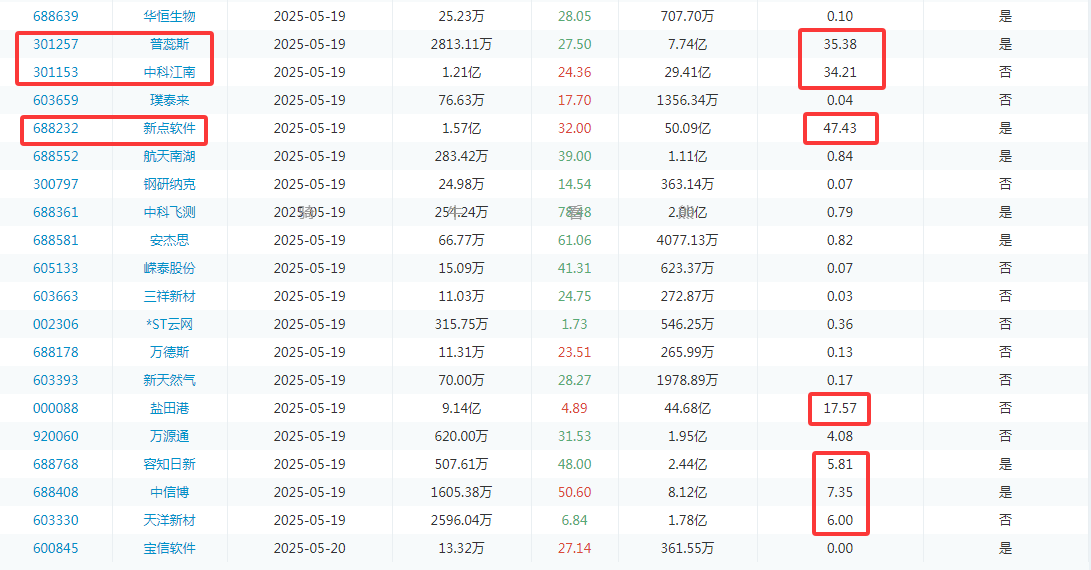The height and width of the screenshot is (570, 1091).
Task: Open the 盐田港 stock link
Action: coord(169,409)
